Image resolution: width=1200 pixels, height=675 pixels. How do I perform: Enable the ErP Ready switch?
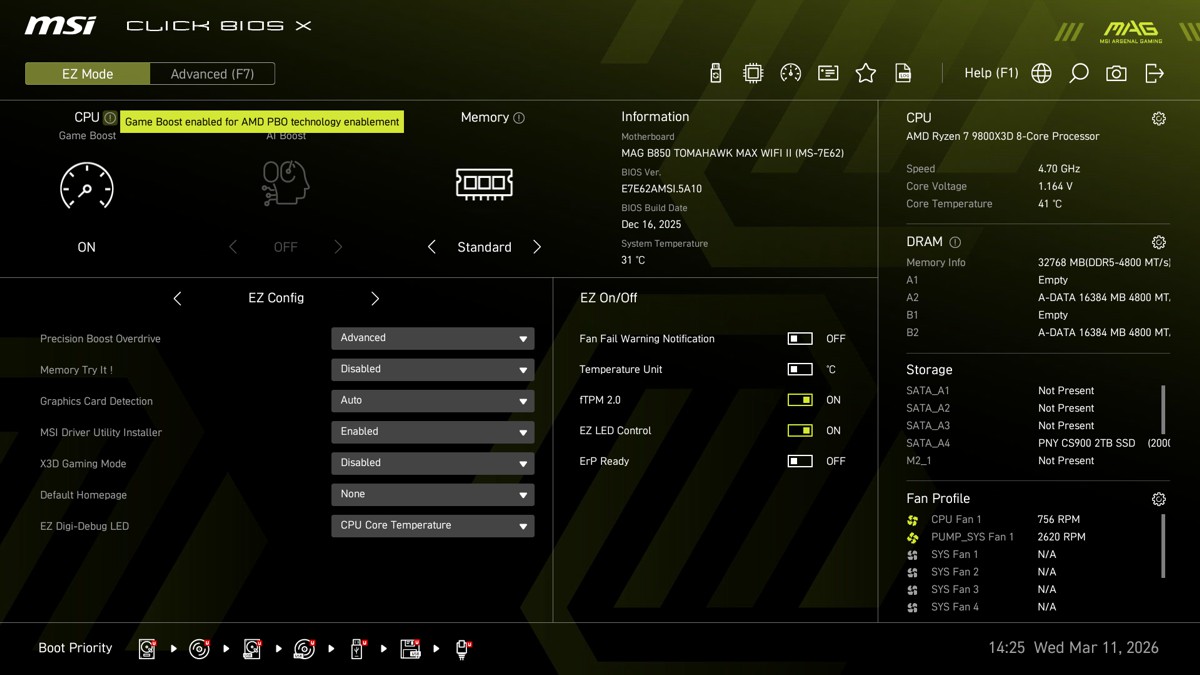tap(800, 461)
